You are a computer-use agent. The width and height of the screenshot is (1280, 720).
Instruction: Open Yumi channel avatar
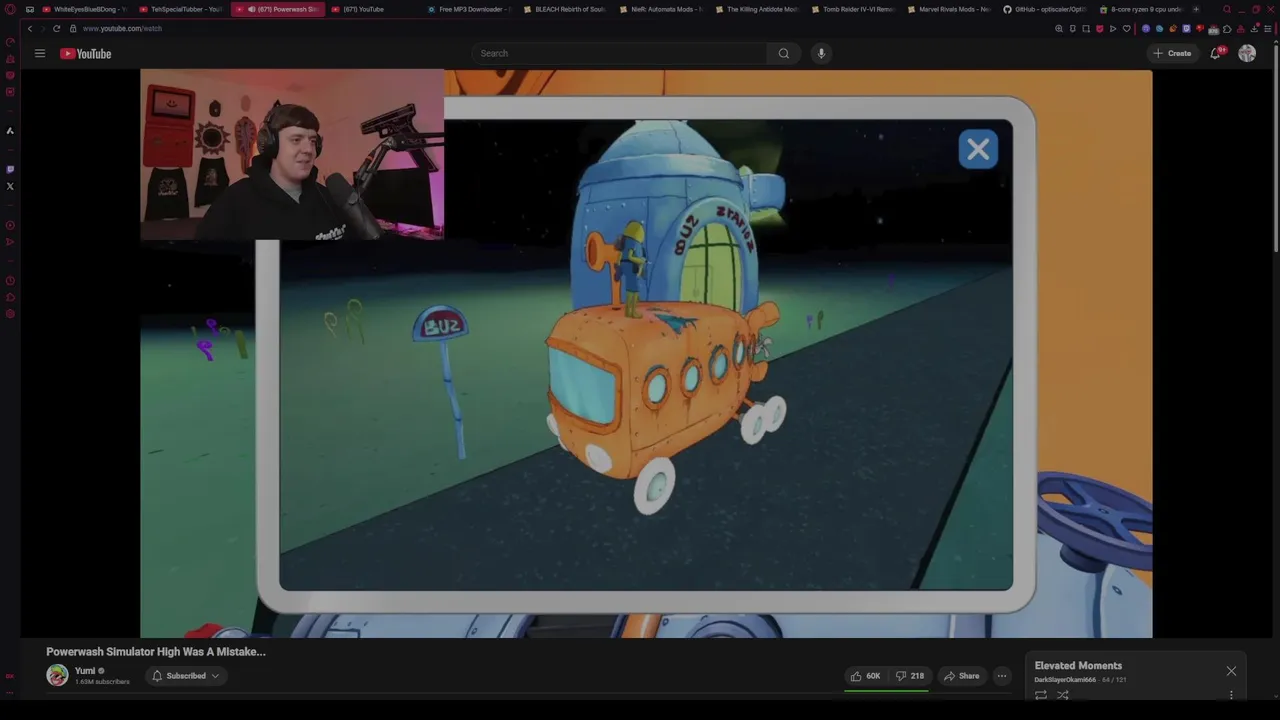[x=57, y=675]
